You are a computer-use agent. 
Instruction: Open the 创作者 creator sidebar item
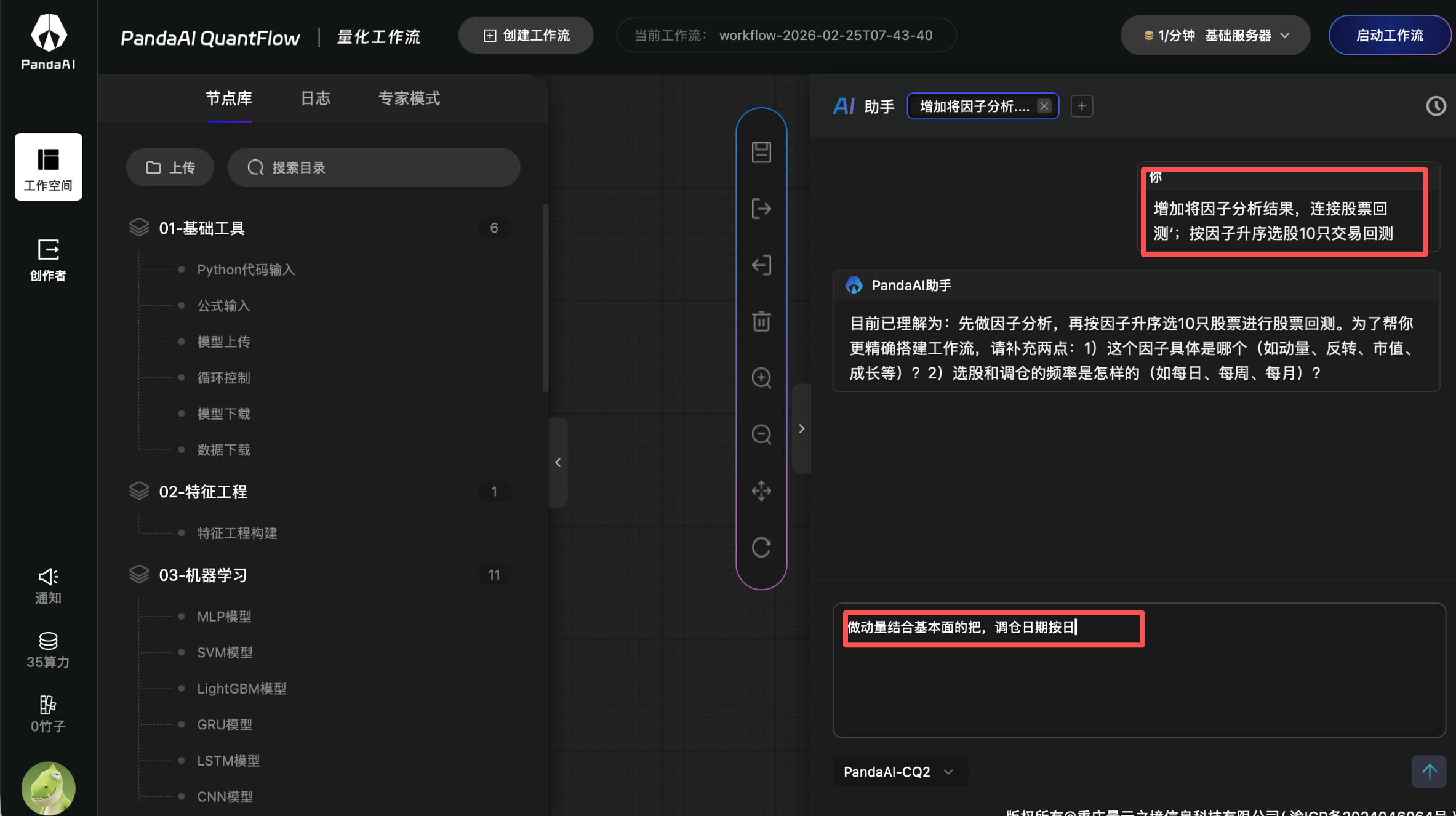pos(48,260)
